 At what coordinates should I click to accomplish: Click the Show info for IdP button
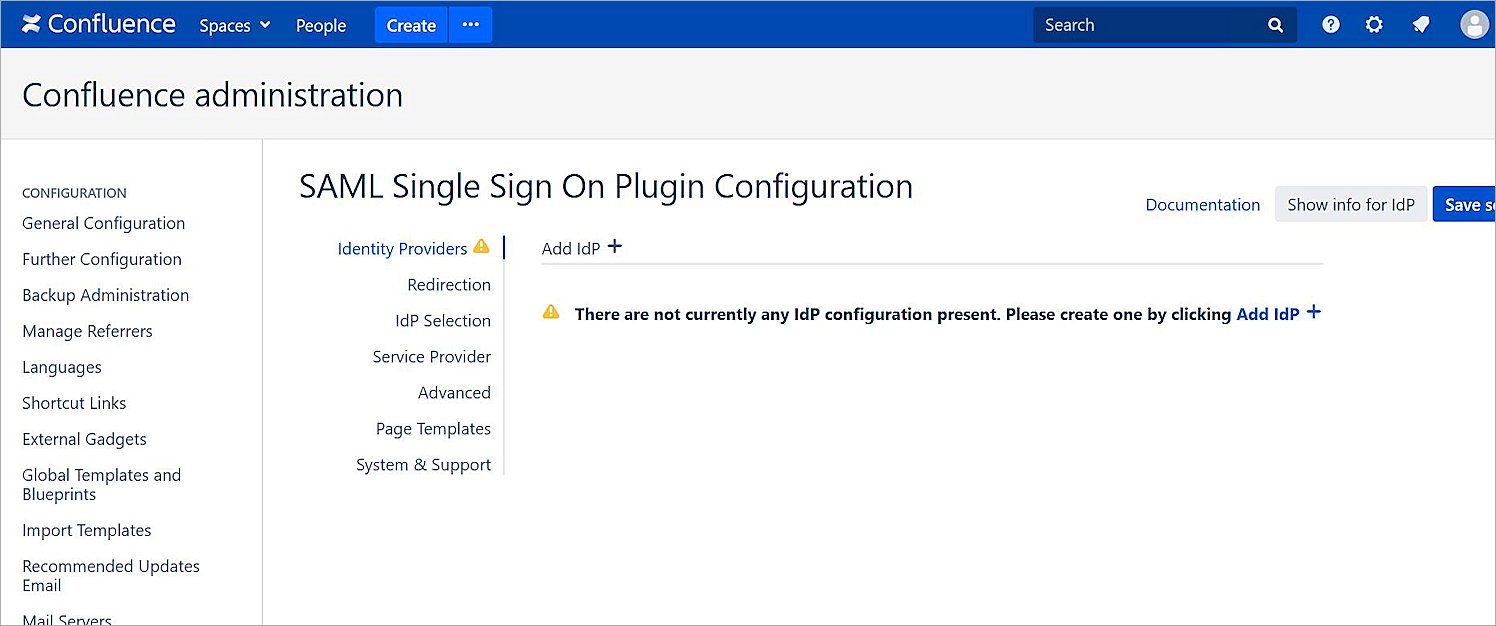(1350, 204)
